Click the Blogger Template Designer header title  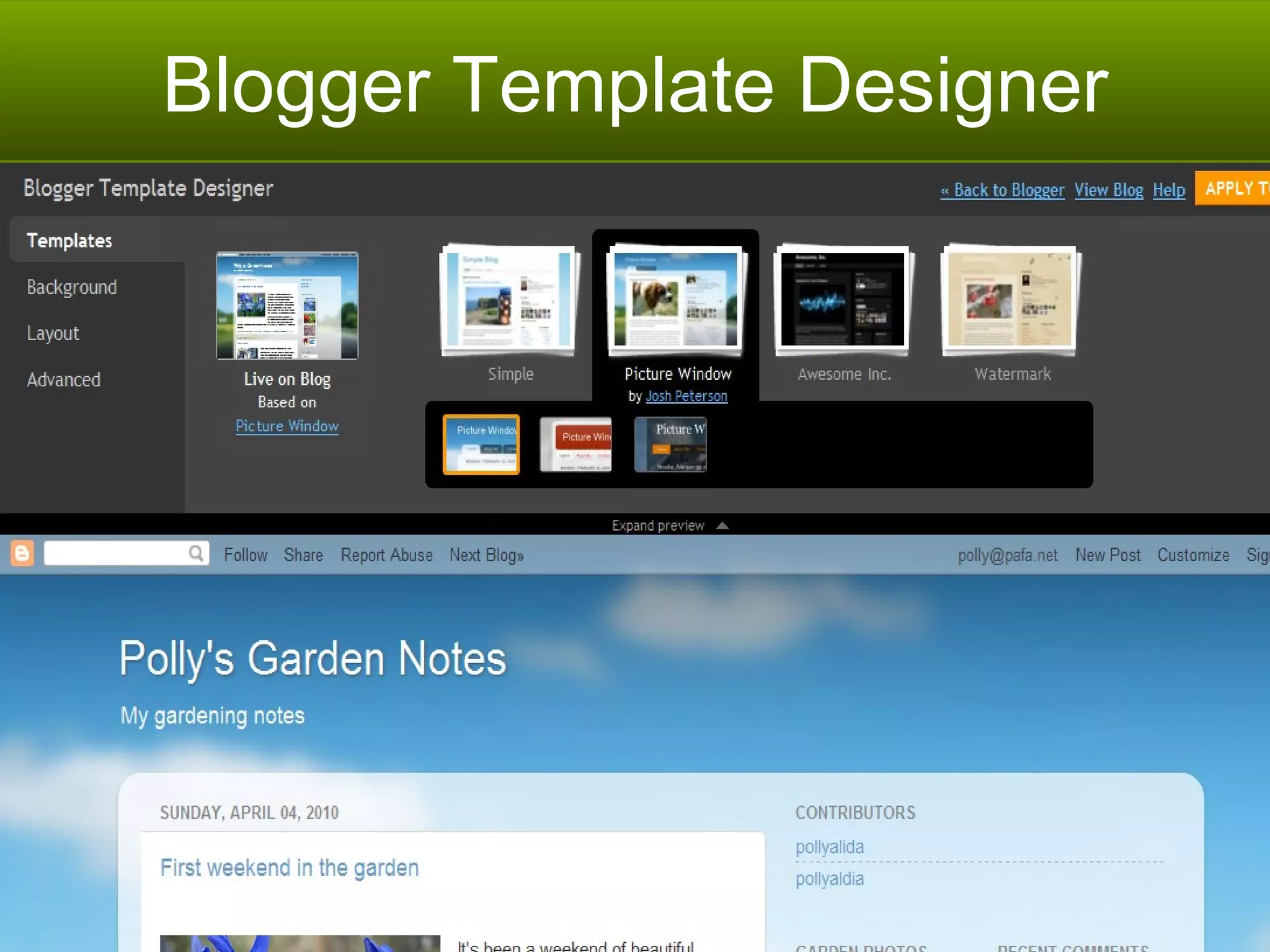(x=148, y=188)
